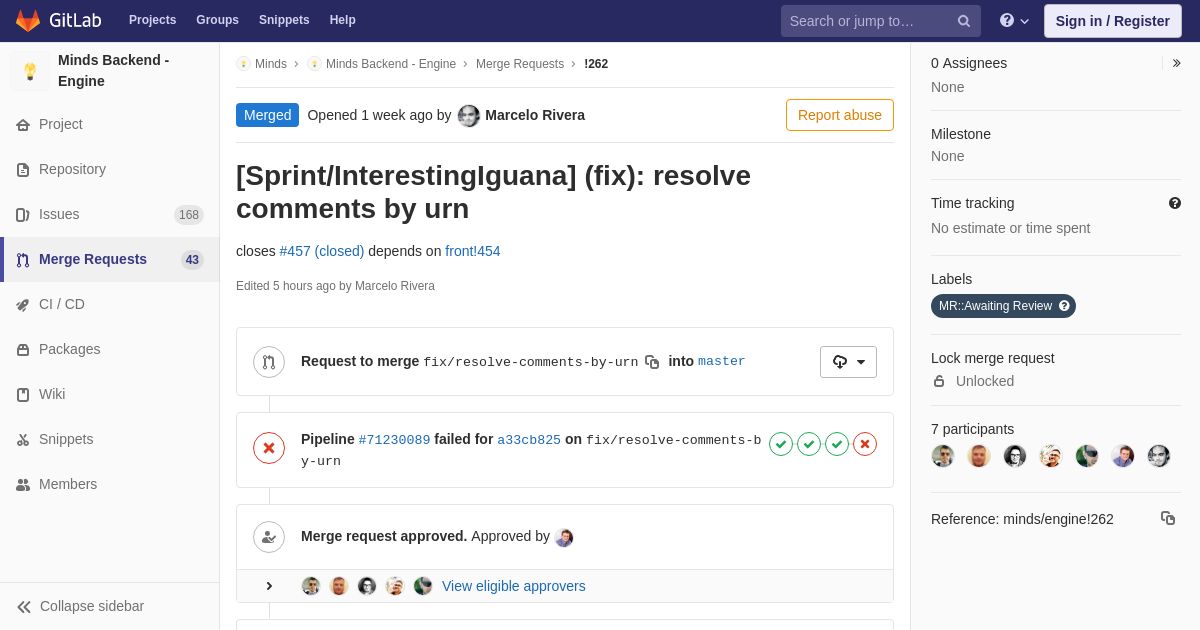Image resolution: width=1200 pixels, height=630 pixels.
Task: Click the first passed pipeline stage icon
Action: (781, 444)
